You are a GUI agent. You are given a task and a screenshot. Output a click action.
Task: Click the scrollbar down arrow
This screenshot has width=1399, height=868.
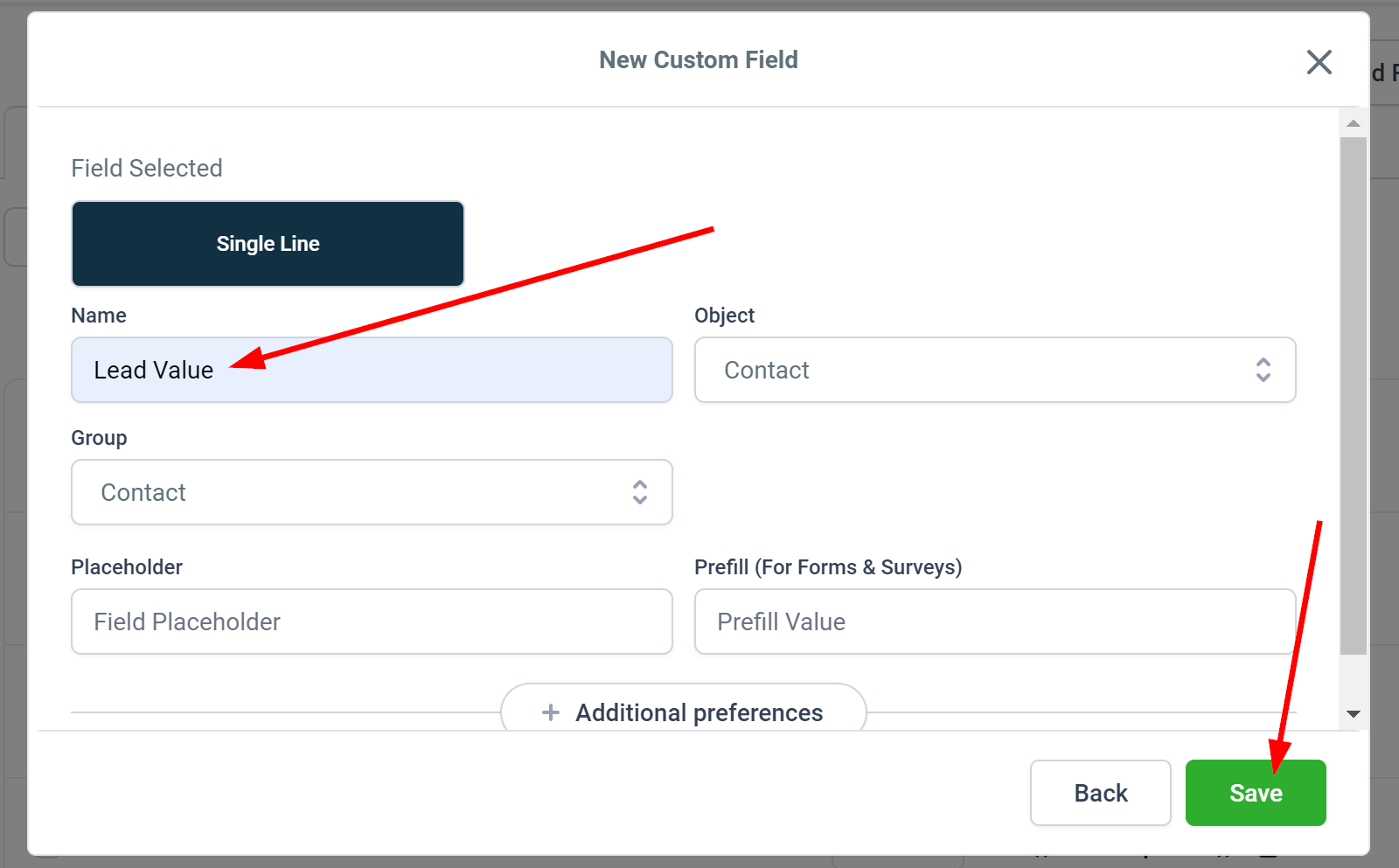pos(1353,714)
